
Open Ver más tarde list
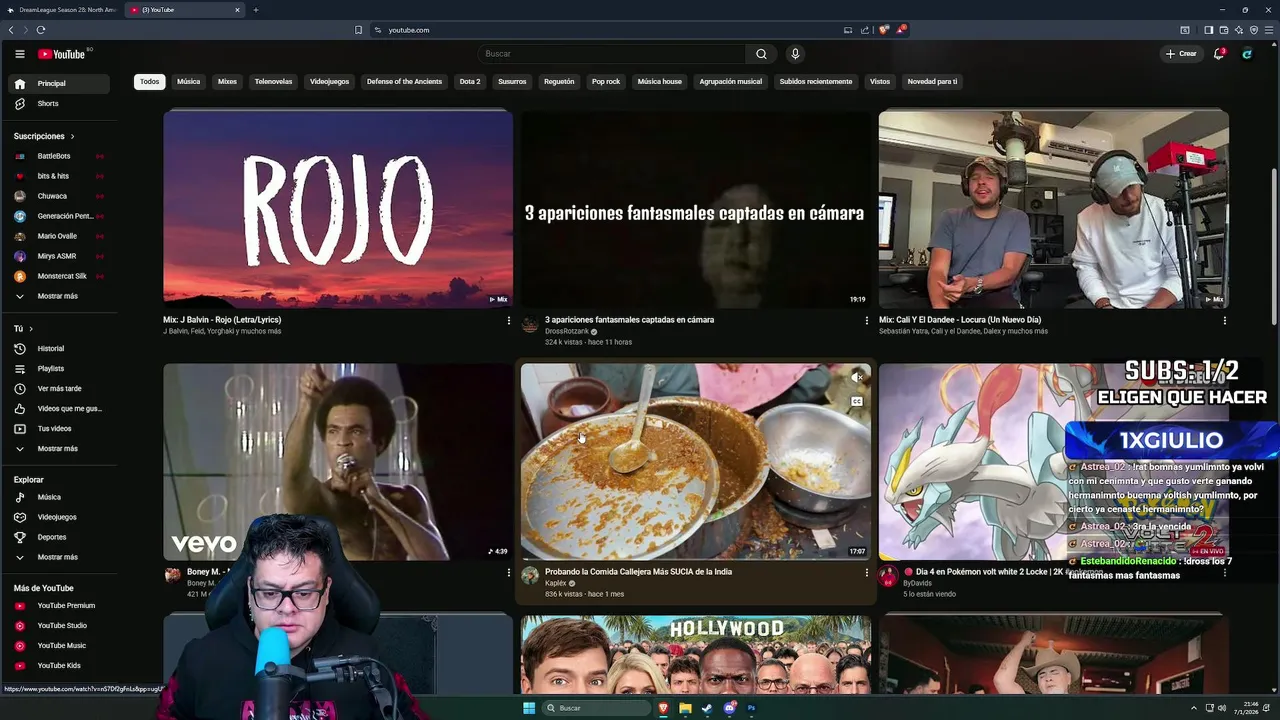(x=57, y=389)
